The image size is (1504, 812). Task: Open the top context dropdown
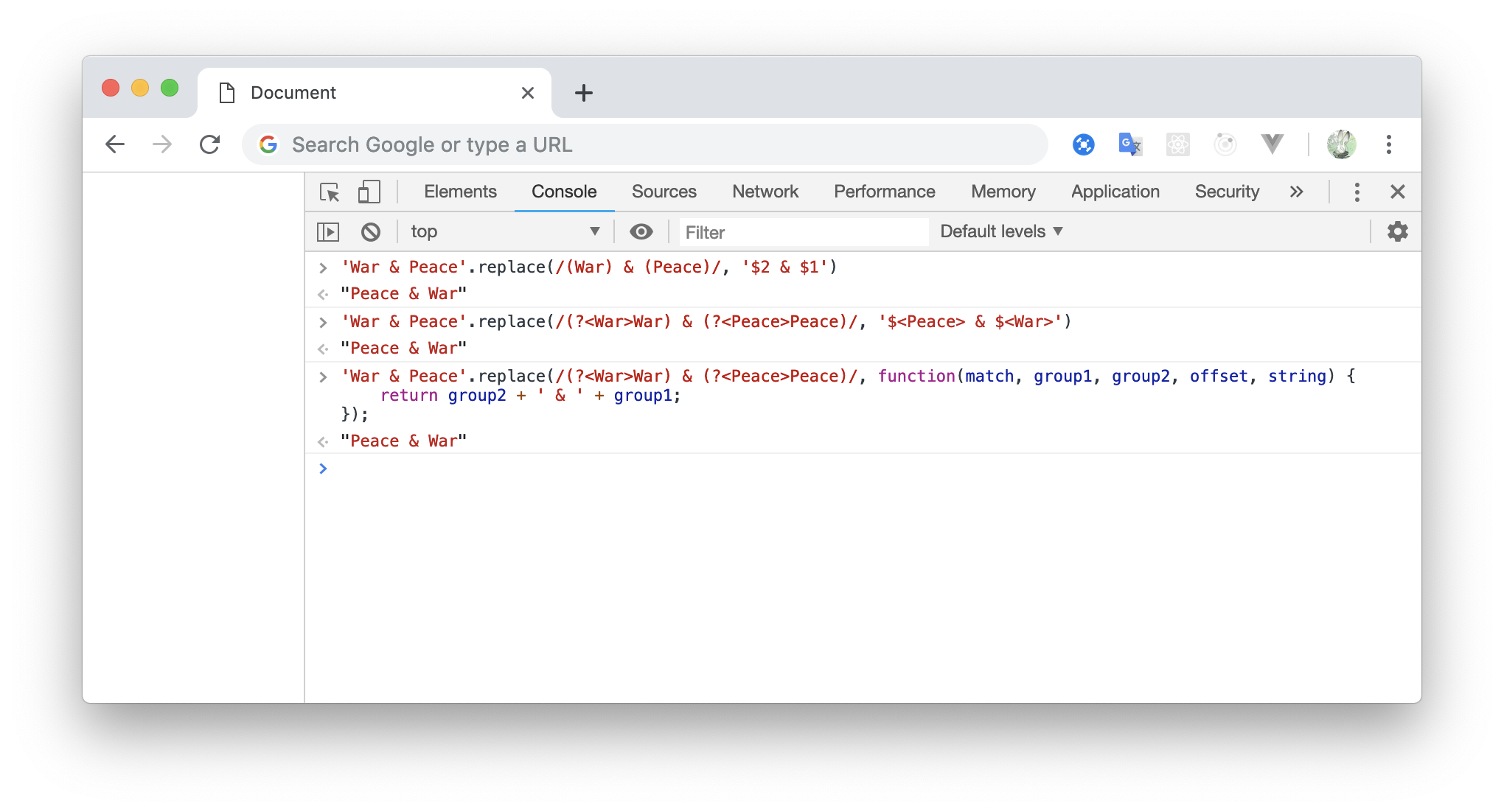tap(505, 232)
